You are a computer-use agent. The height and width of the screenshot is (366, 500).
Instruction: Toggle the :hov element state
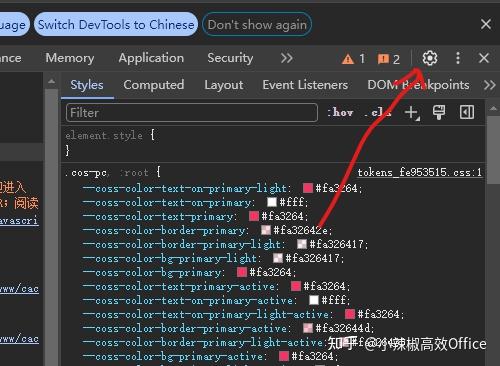(340, 113)
